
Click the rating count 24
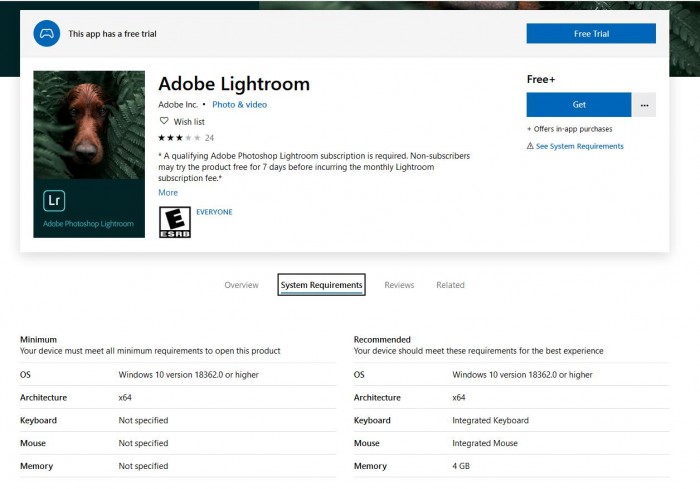[209, 138]
